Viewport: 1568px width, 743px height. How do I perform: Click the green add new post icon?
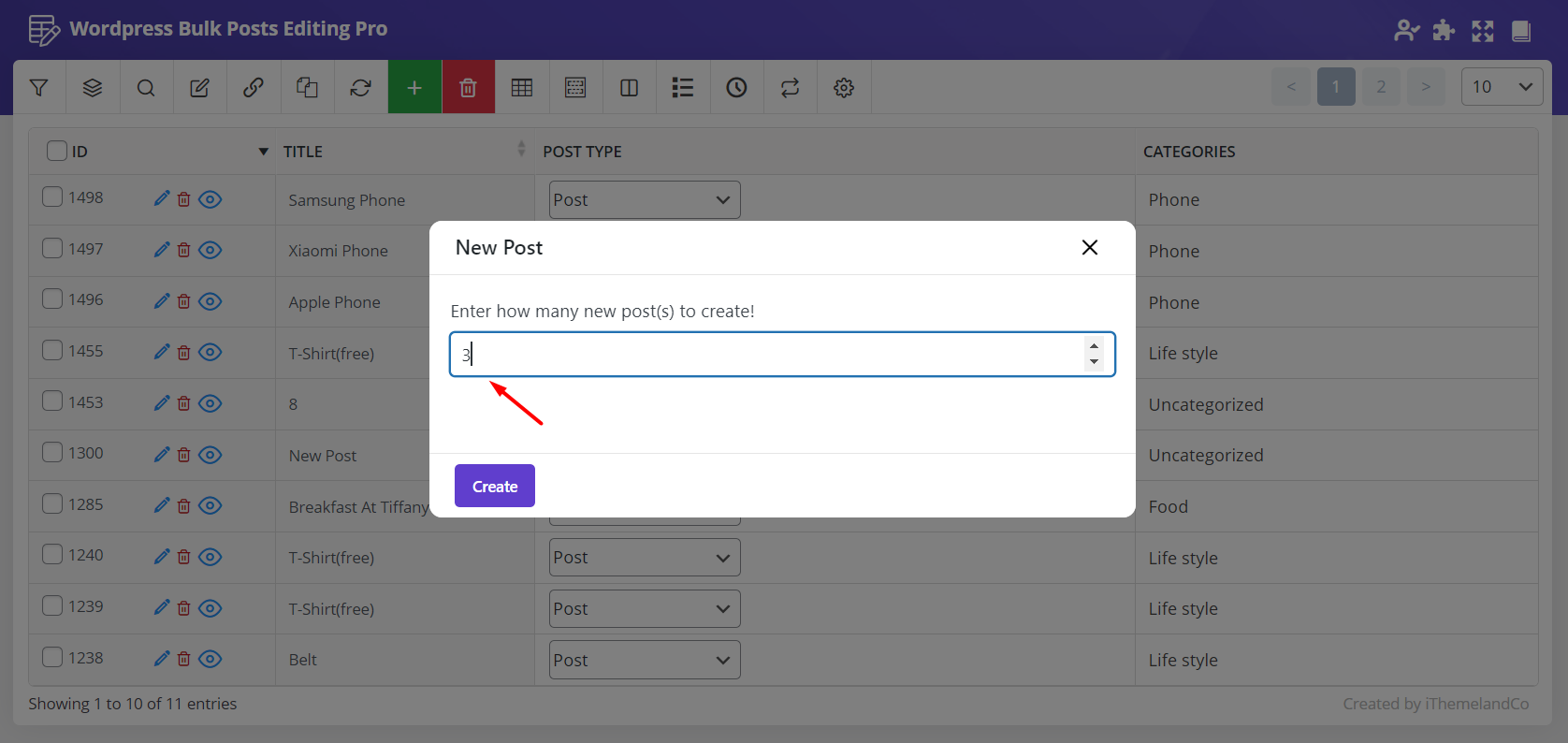point(414,87)
